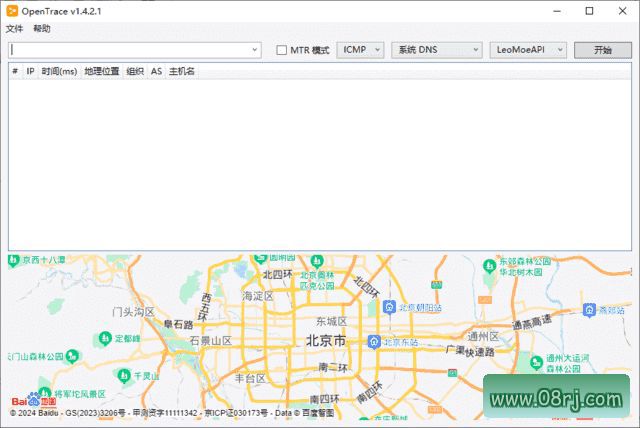Click the 燕郊站 station marker icon

589,310
